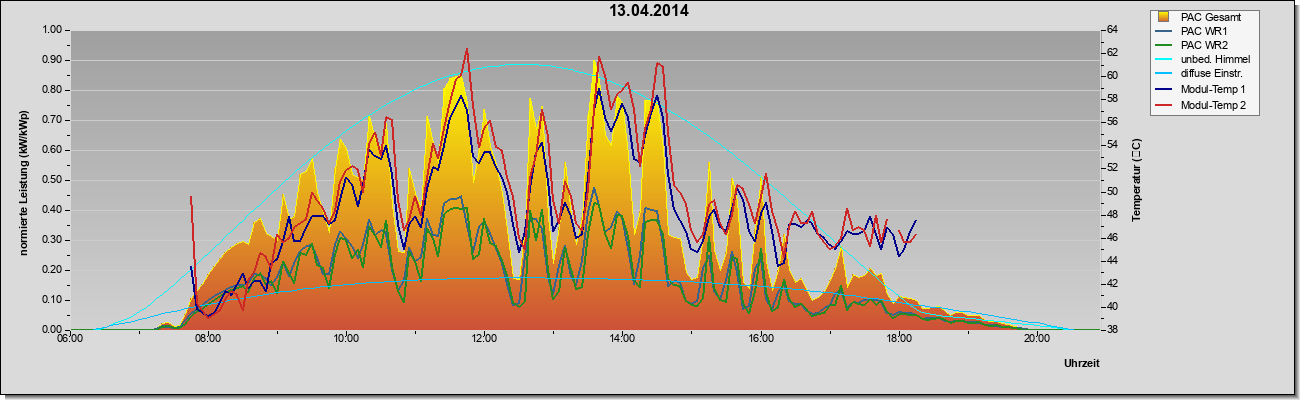
Task: Click the 0.50 tick on left axis
Action: (52, 180)
